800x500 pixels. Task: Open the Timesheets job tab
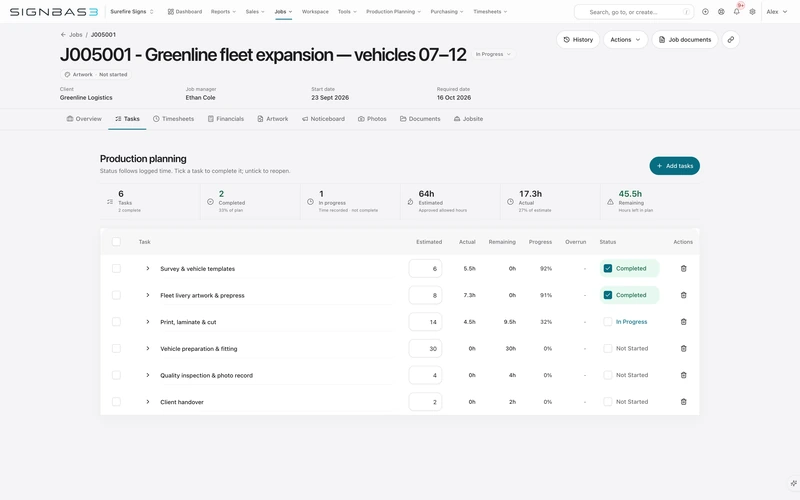tap(173, 119)
